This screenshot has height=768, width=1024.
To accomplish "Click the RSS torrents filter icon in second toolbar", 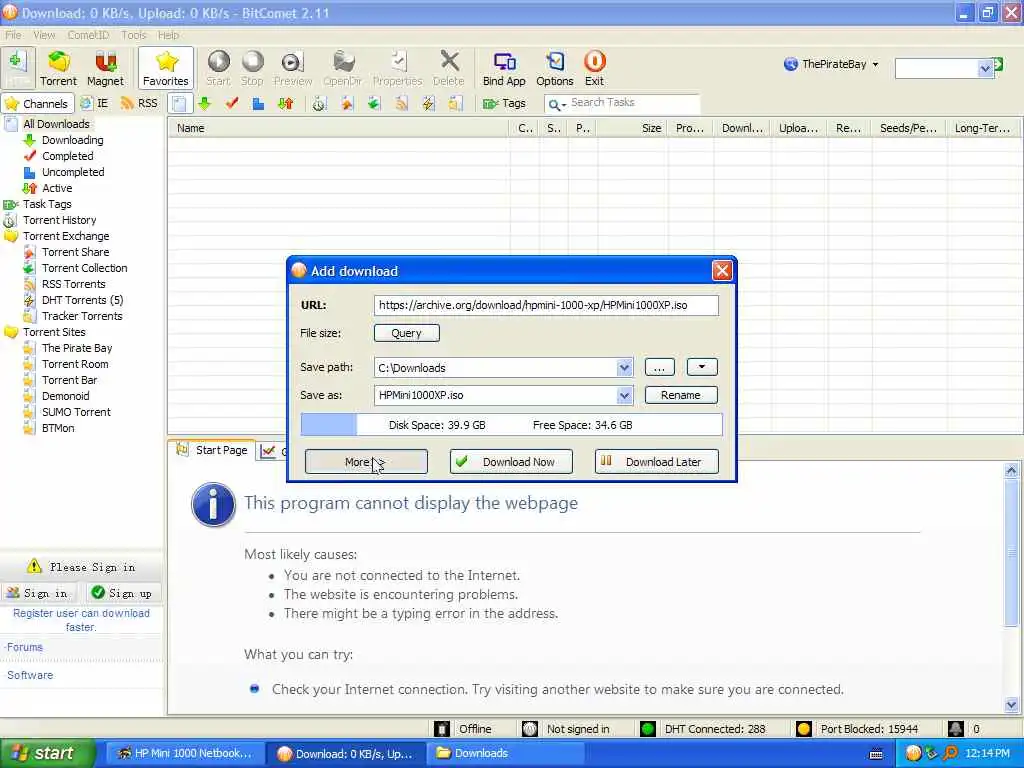I will pos(401,103).
